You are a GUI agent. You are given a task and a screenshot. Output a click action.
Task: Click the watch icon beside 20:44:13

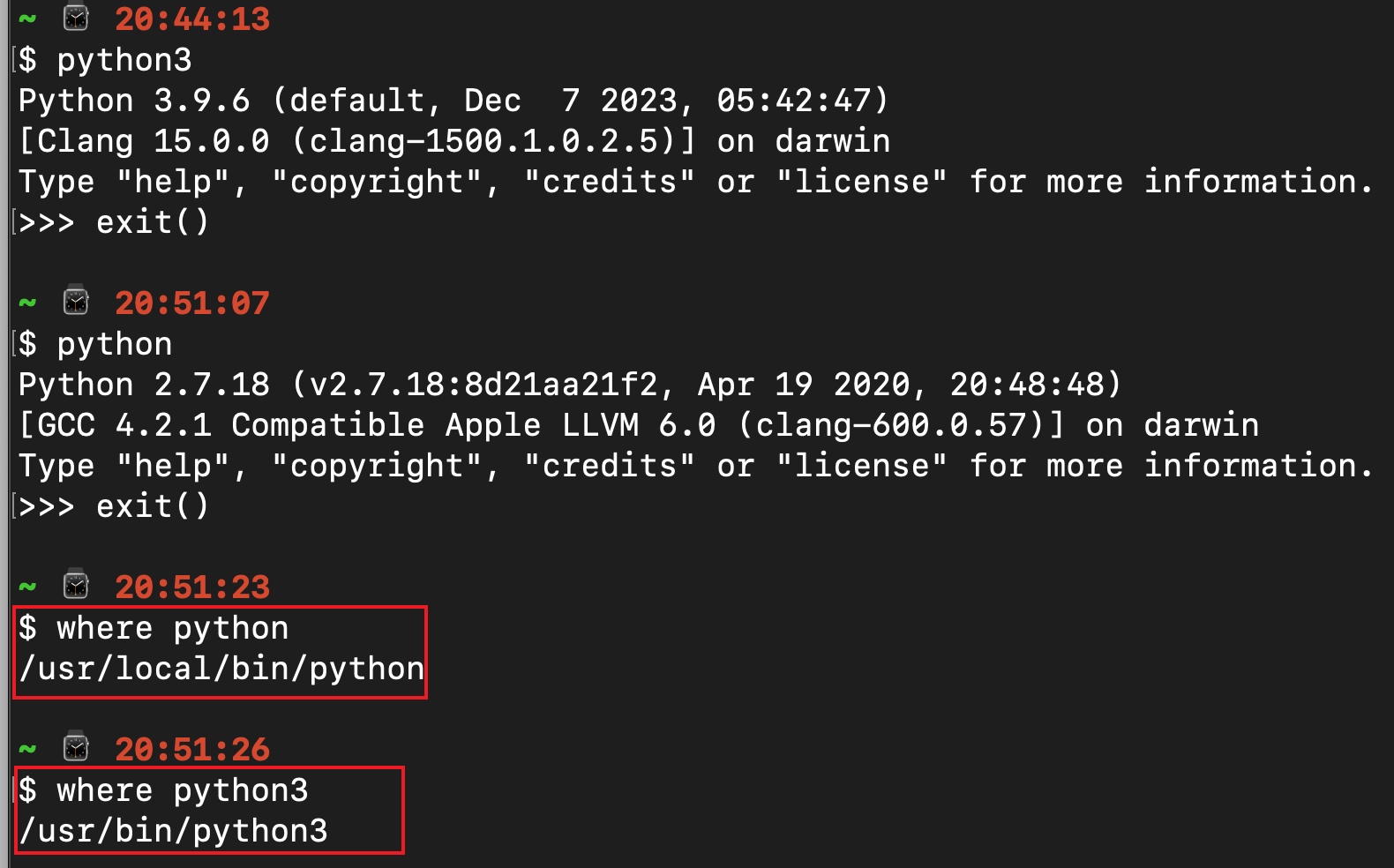coord(76,18)
